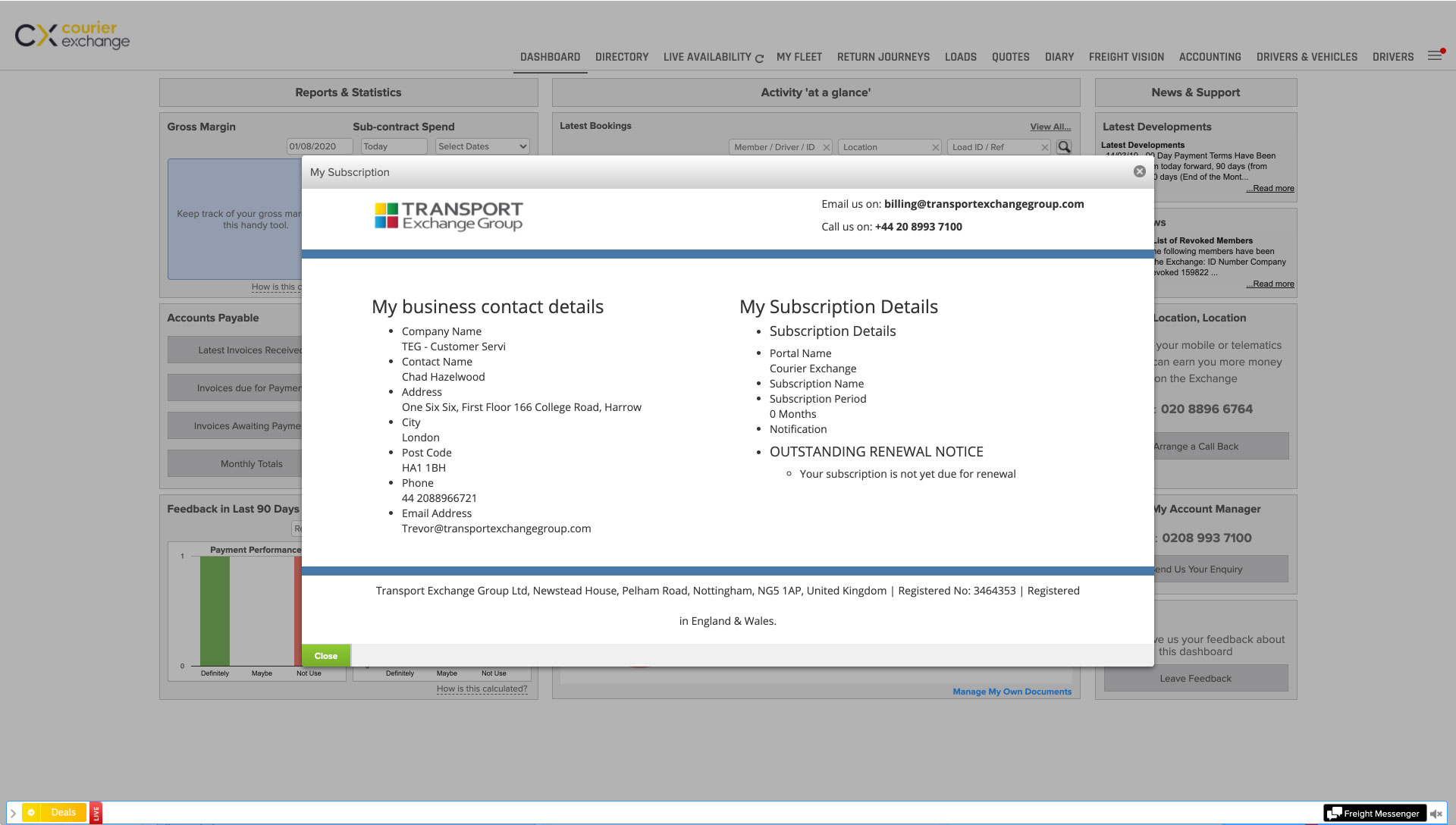Open the hamburger menu icon
The width and height of the screenshot is (1456, 825).
tap(1435, 55)
